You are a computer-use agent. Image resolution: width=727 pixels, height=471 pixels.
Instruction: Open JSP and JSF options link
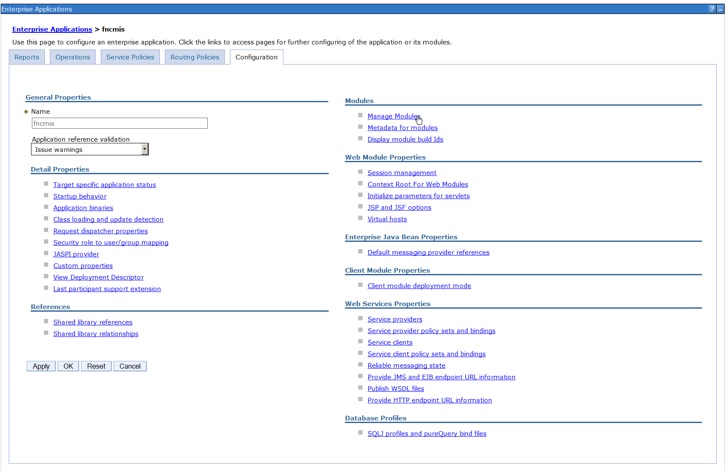click(399, 208)
